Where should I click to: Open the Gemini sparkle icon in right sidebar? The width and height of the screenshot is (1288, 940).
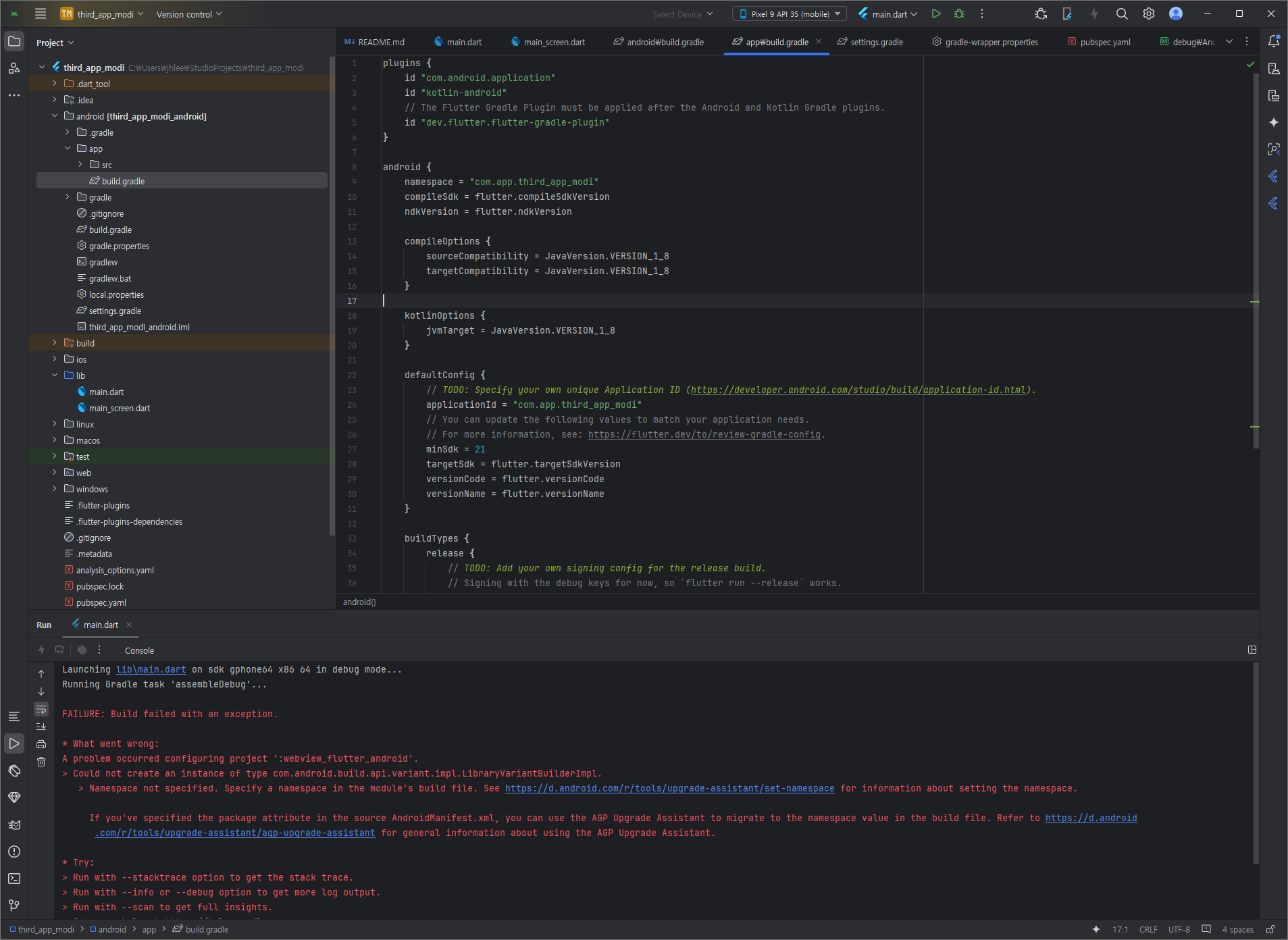1274,122
